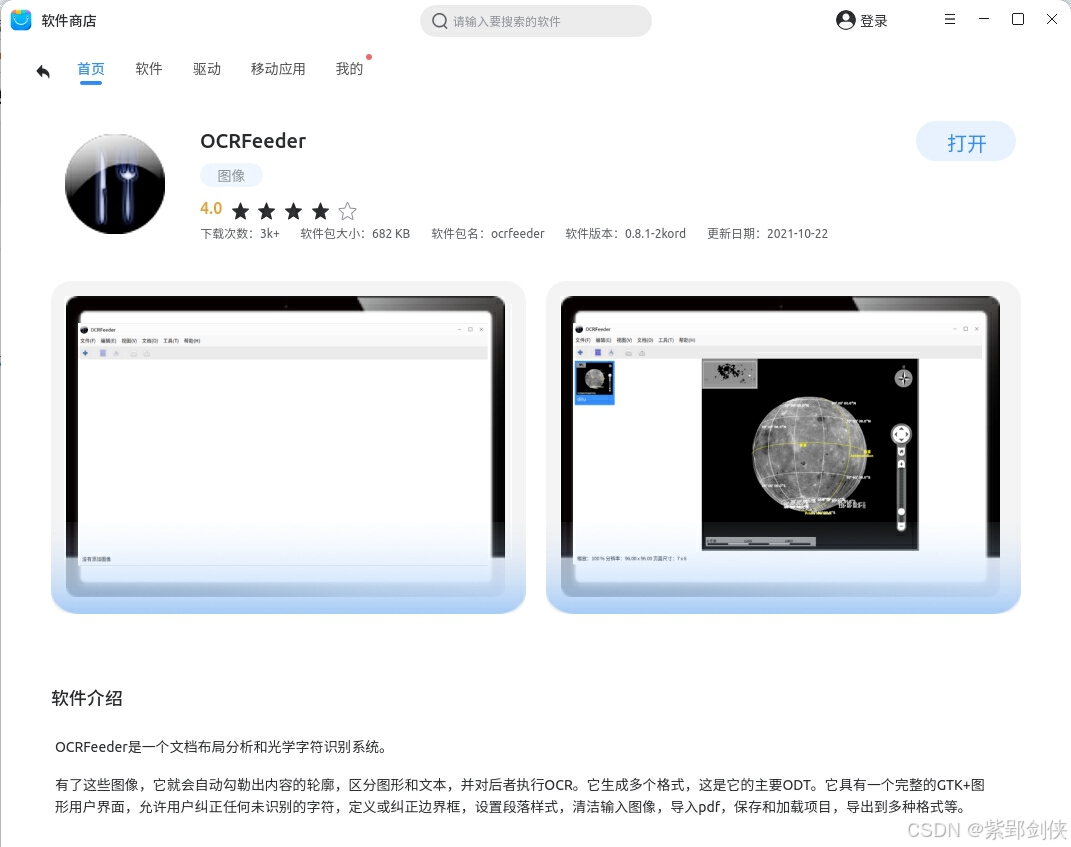Click the 下载次数: 3k+ text

click(x=240, y=234)
